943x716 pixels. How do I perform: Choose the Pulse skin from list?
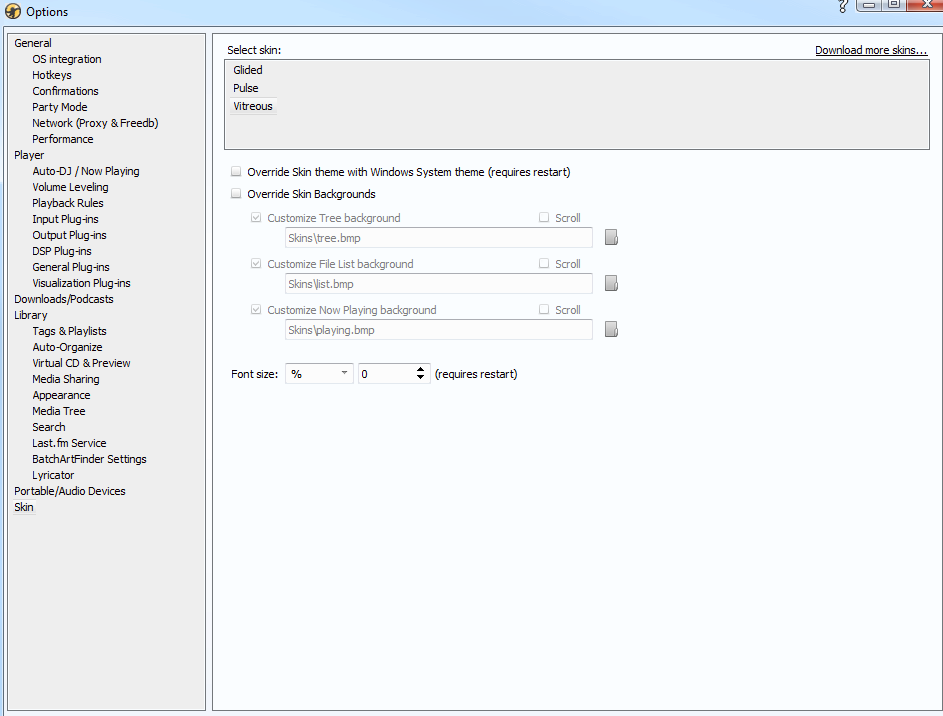click(246, 88)
